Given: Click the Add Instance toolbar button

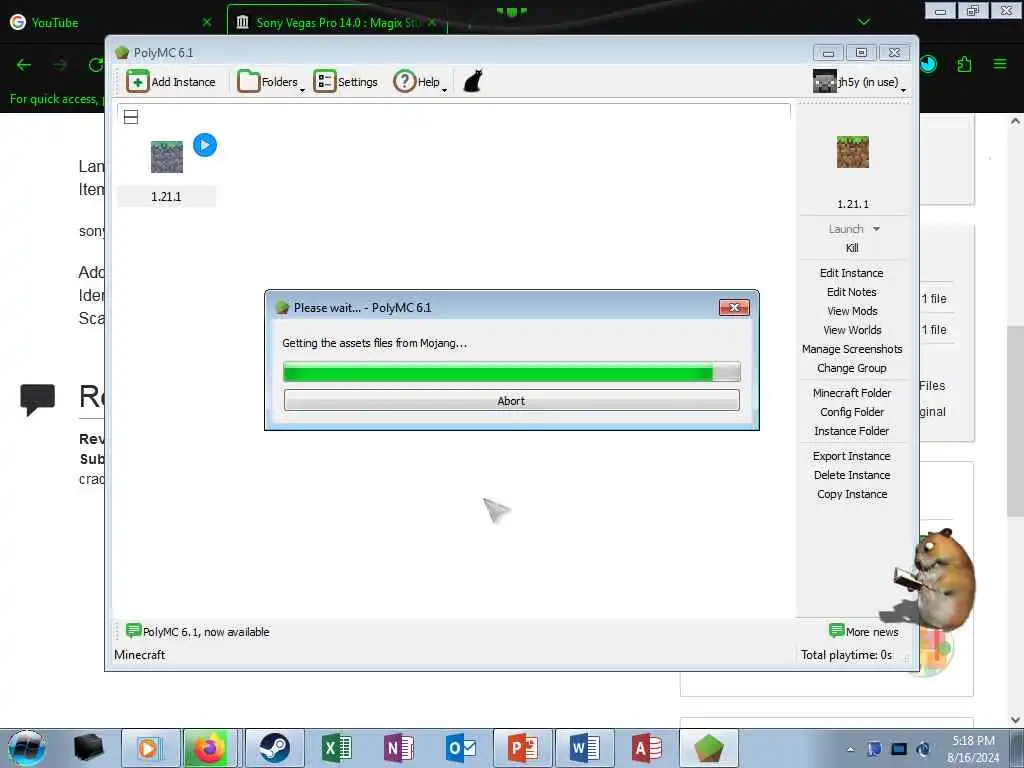Looking at the screenshot, I should [171, 82].
